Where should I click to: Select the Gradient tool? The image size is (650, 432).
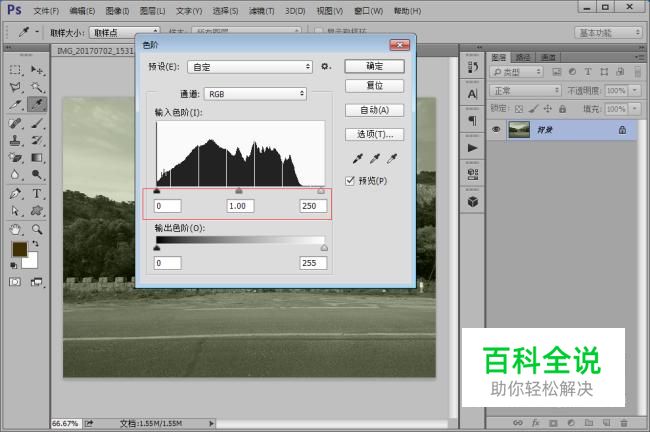[x=37, y=158]
